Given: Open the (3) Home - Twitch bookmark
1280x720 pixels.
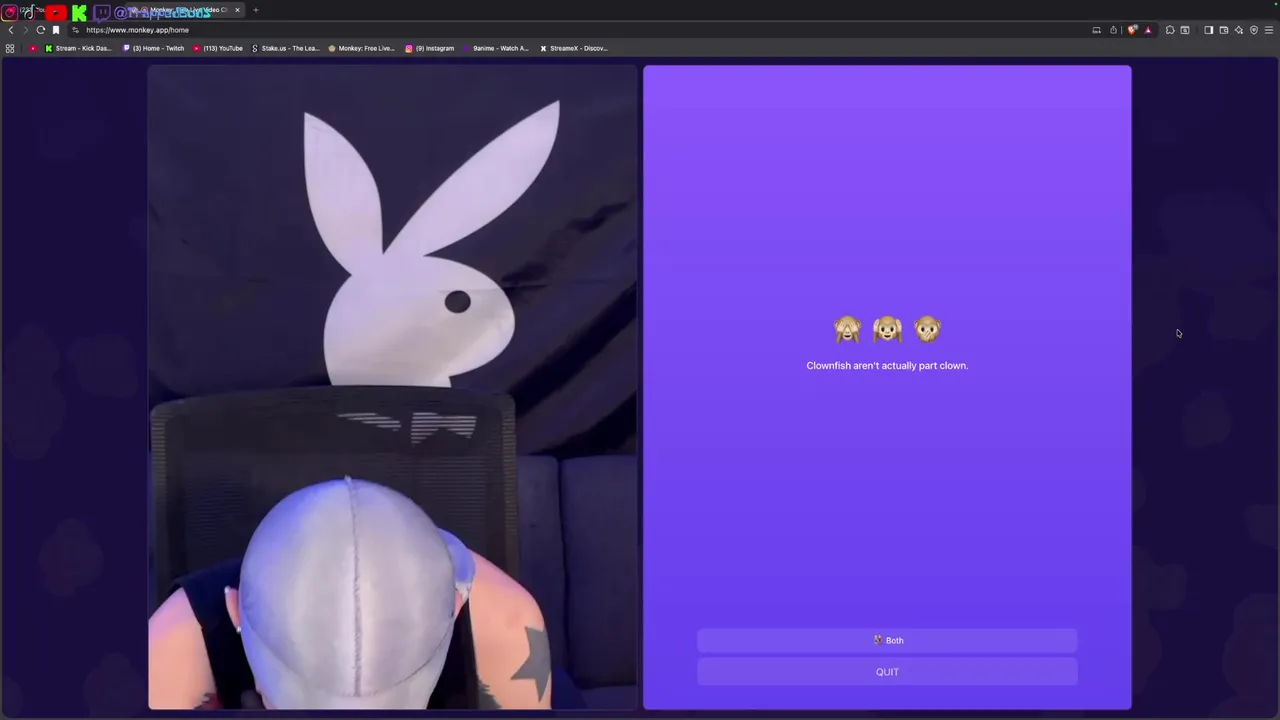Looking at the screenshot, I should point(154,48).
